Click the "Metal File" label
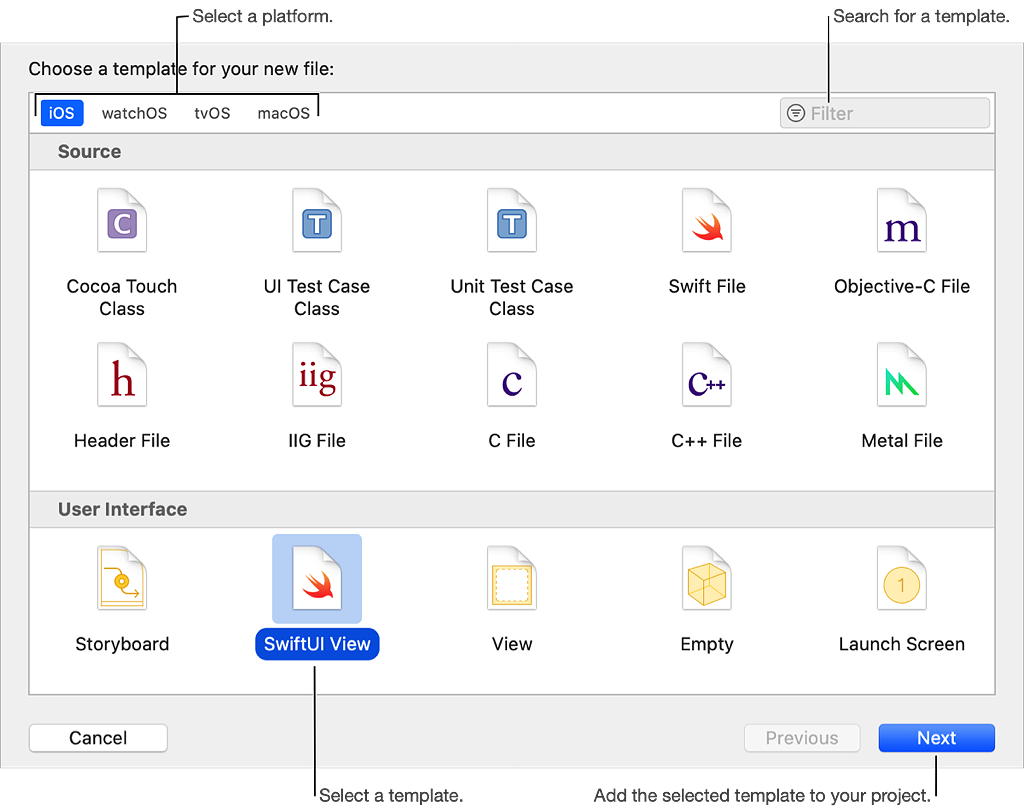 click(902, 441)
